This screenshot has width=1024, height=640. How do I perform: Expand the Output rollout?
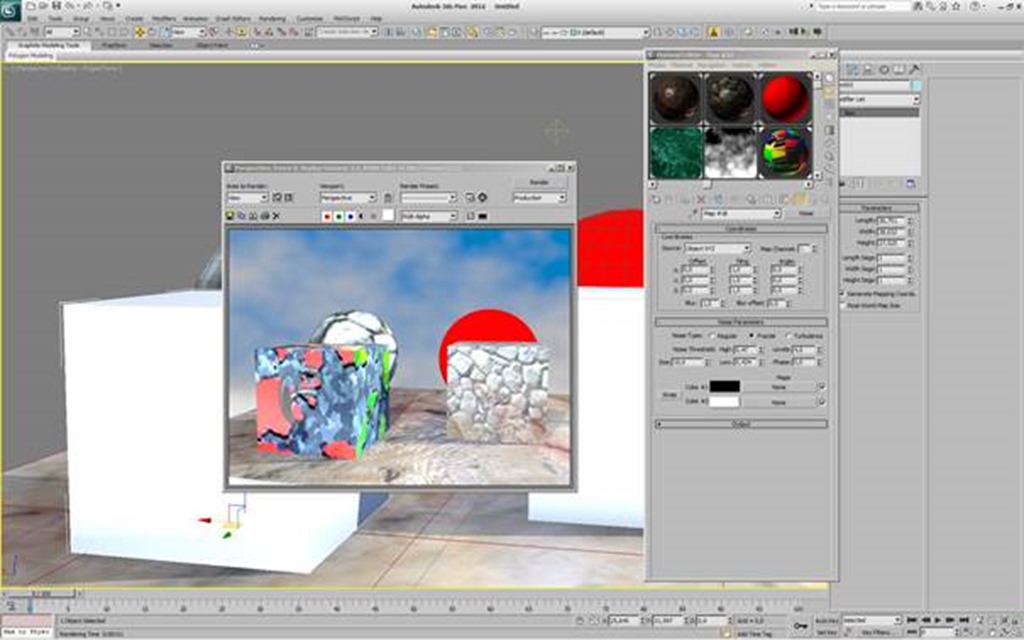(x=741, y=424)
